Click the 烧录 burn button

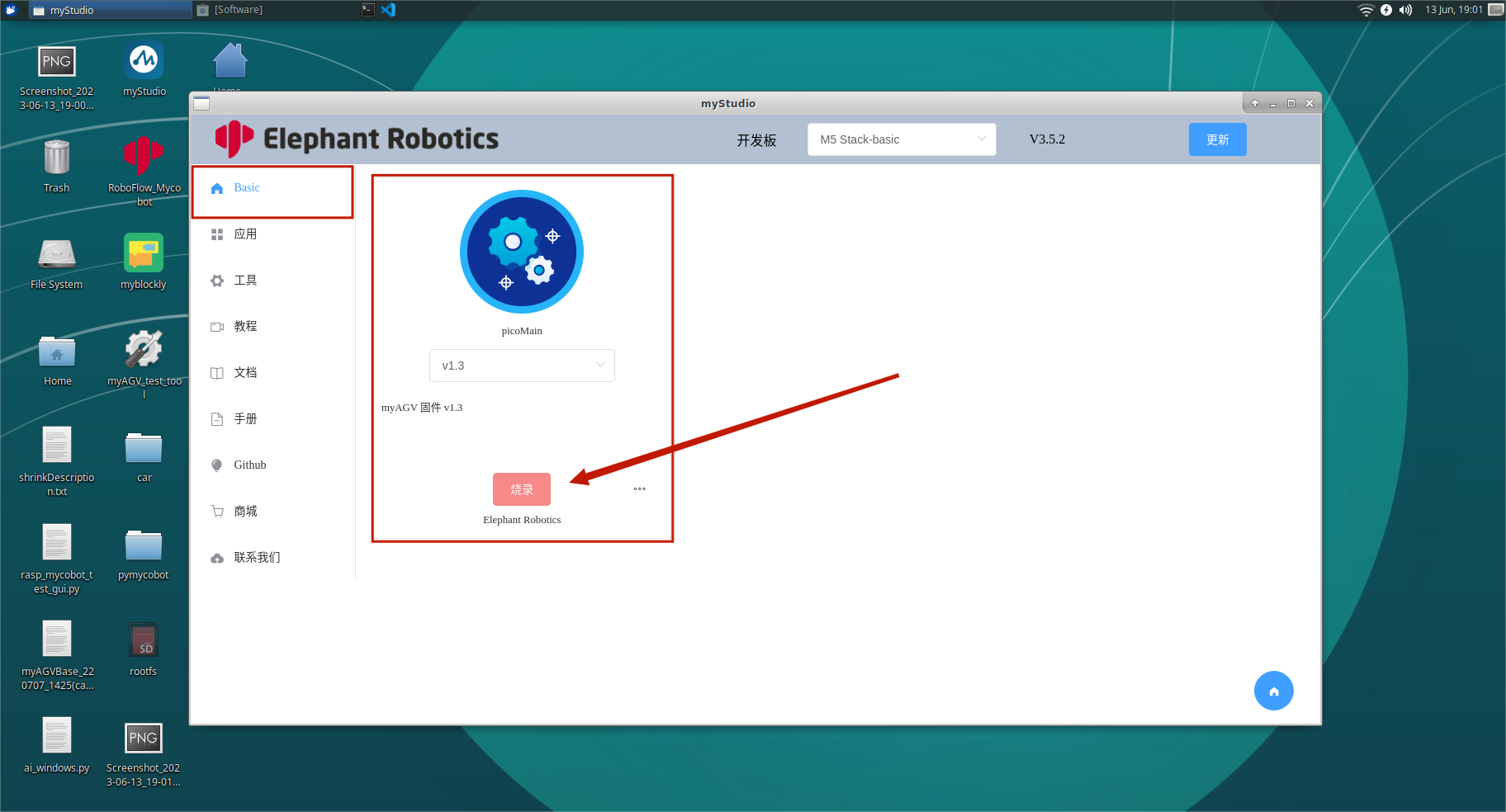pyautogui.click(x=522, y=489)
